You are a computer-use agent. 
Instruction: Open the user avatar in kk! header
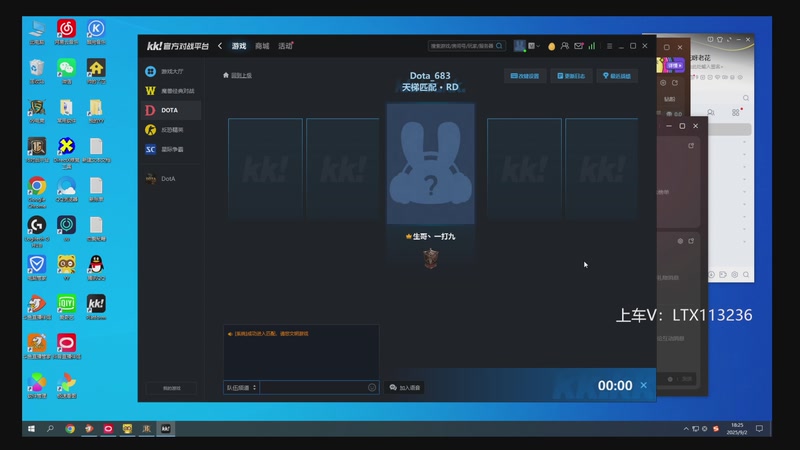point(519,46)
